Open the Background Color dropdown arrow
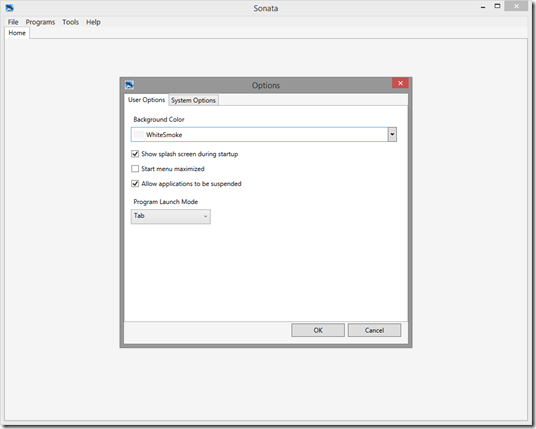 tap(392, 134)
